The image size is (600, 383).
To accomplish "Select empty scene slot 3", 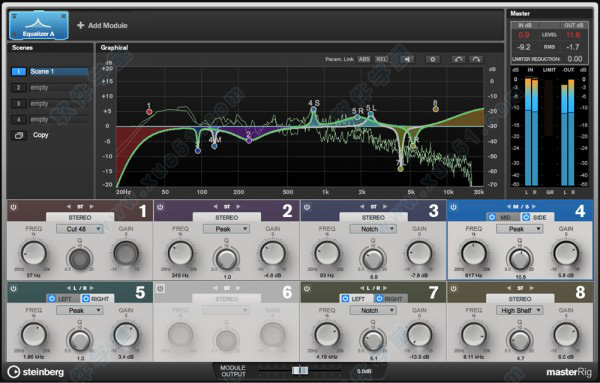I will coord(50,104).
